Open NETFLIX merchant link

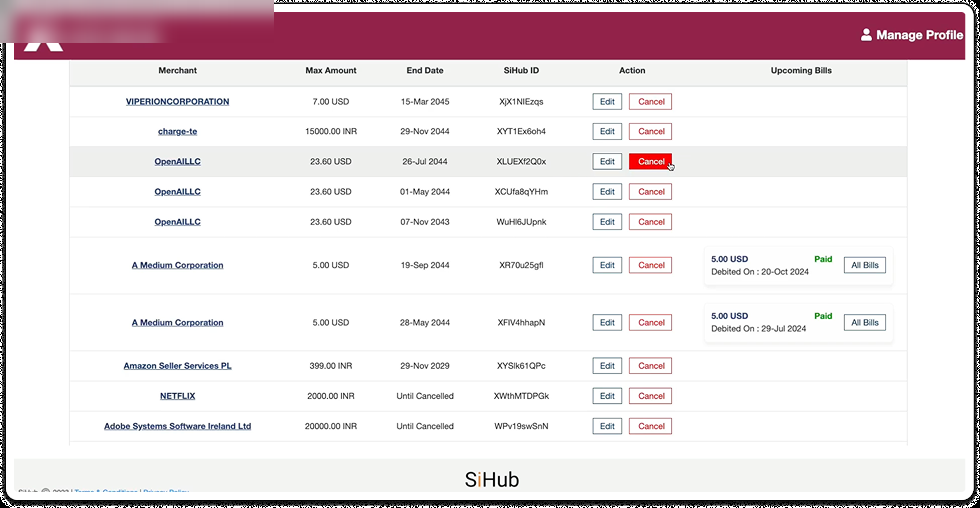(178, 396)
